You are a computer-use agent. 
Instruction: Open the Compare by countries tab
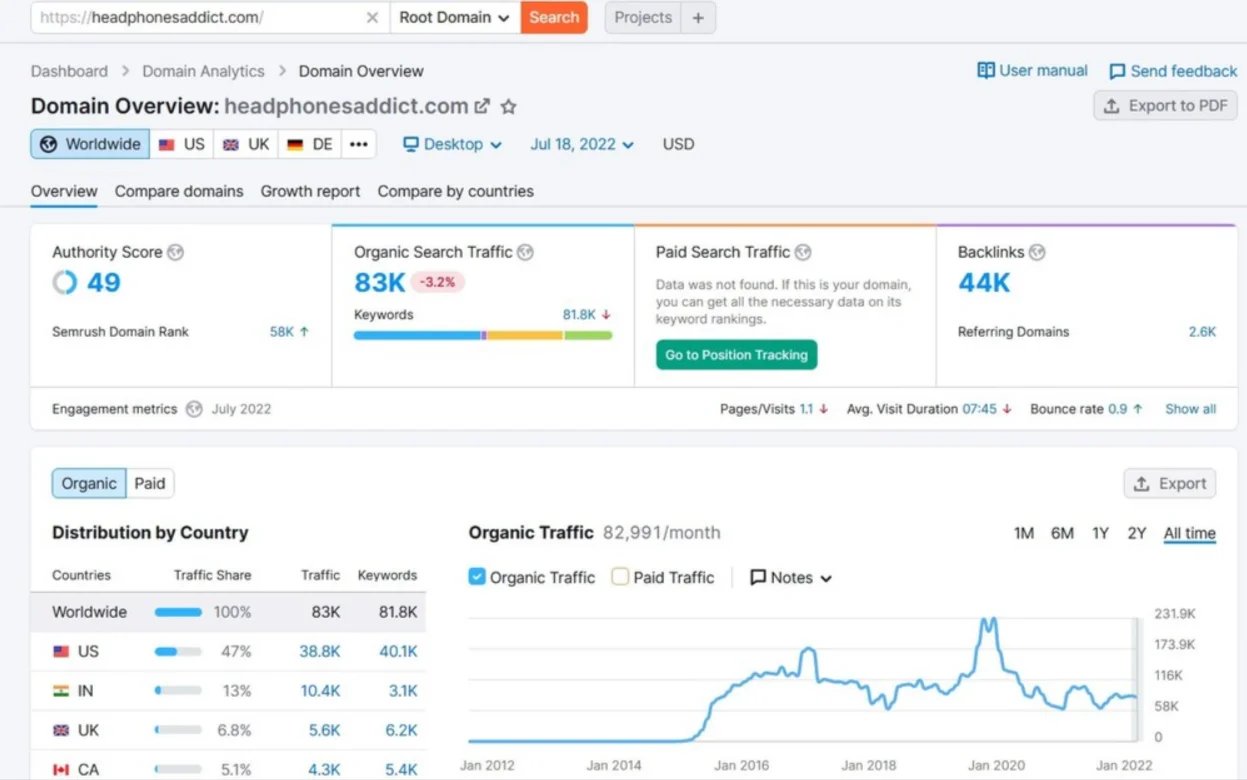click(455, 191)
